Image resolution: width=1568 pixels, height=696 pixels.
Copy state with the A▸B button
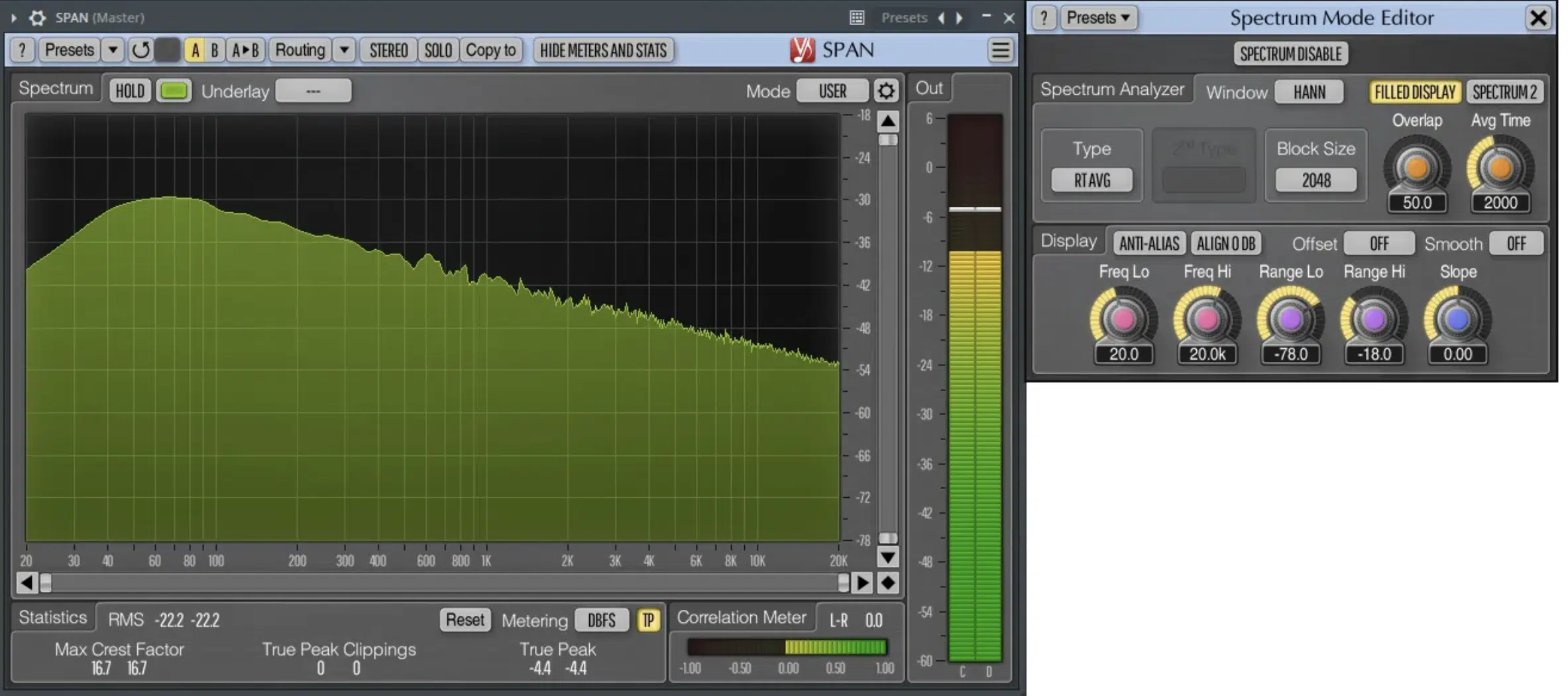tap(245, 50)
